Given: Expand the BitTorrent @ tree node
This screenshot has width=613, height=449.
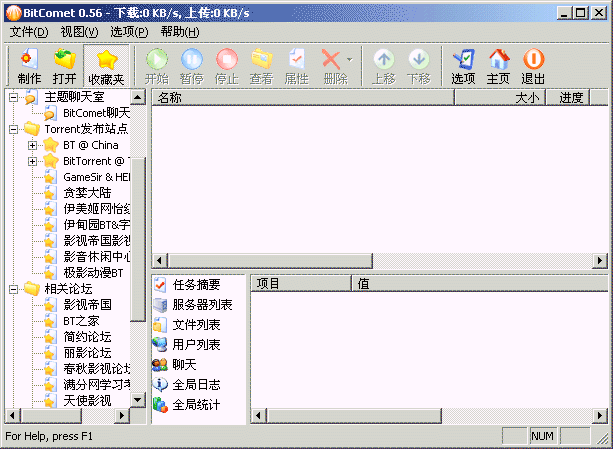Looking at the screenshot, I should tap(32, 161).
